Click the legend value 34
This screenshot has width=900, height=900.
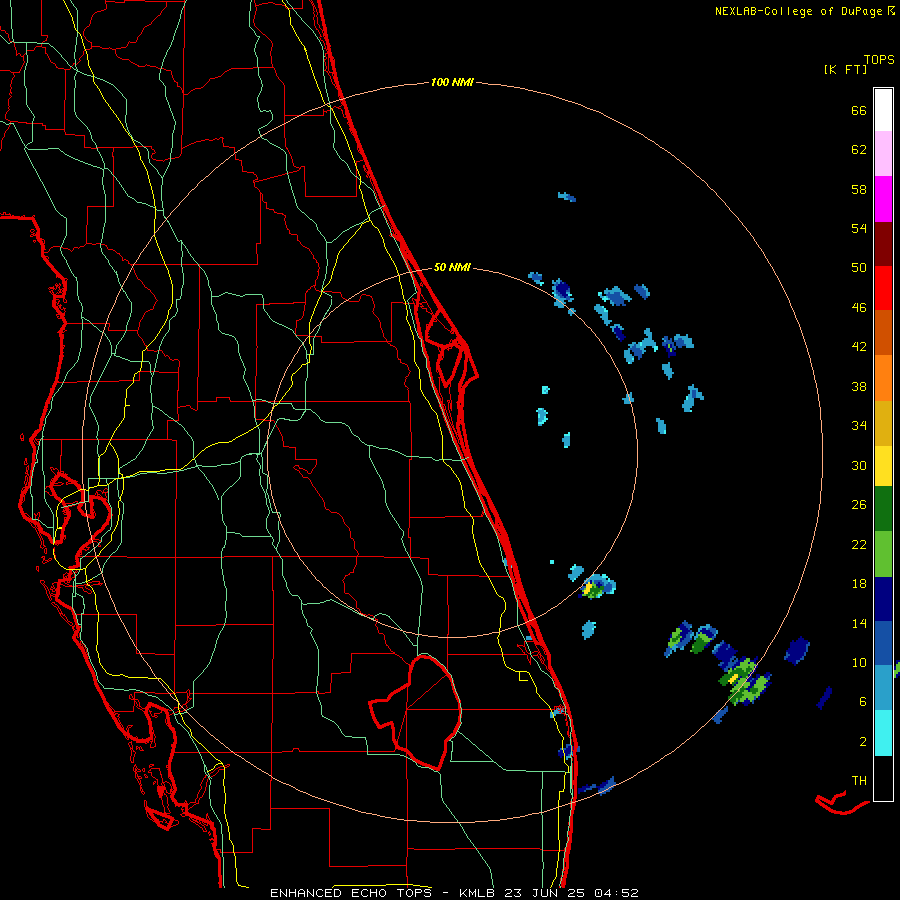859,425
